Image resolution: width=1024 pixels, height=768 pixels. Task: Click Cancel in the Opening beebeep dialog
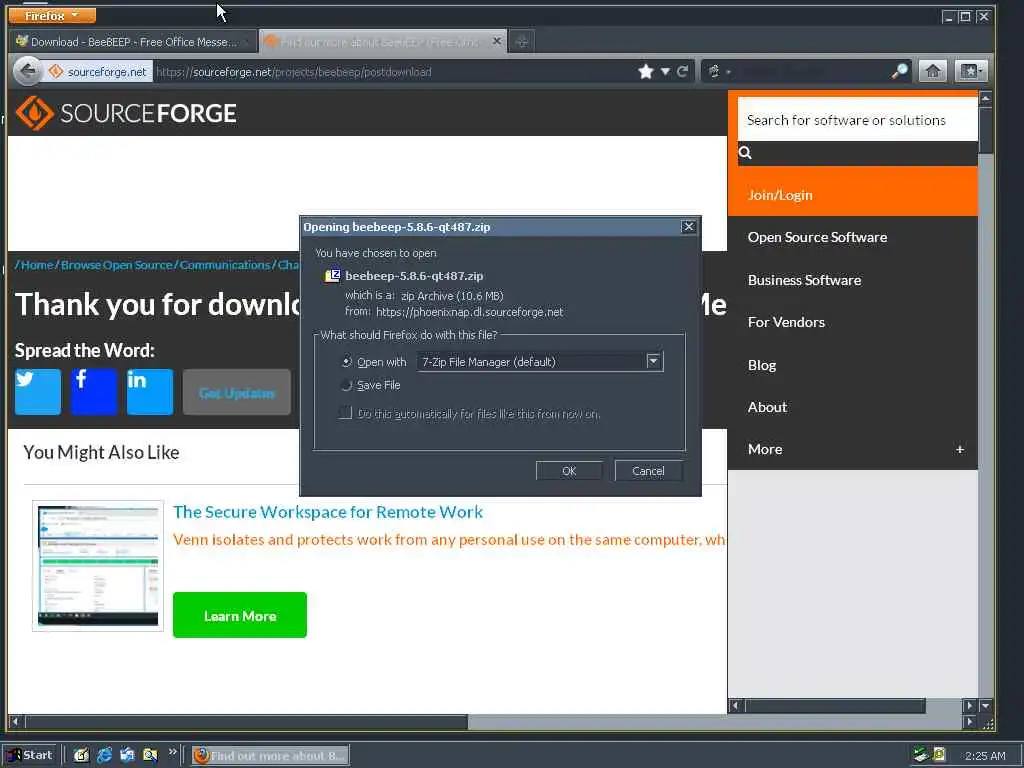pos(648,471)
